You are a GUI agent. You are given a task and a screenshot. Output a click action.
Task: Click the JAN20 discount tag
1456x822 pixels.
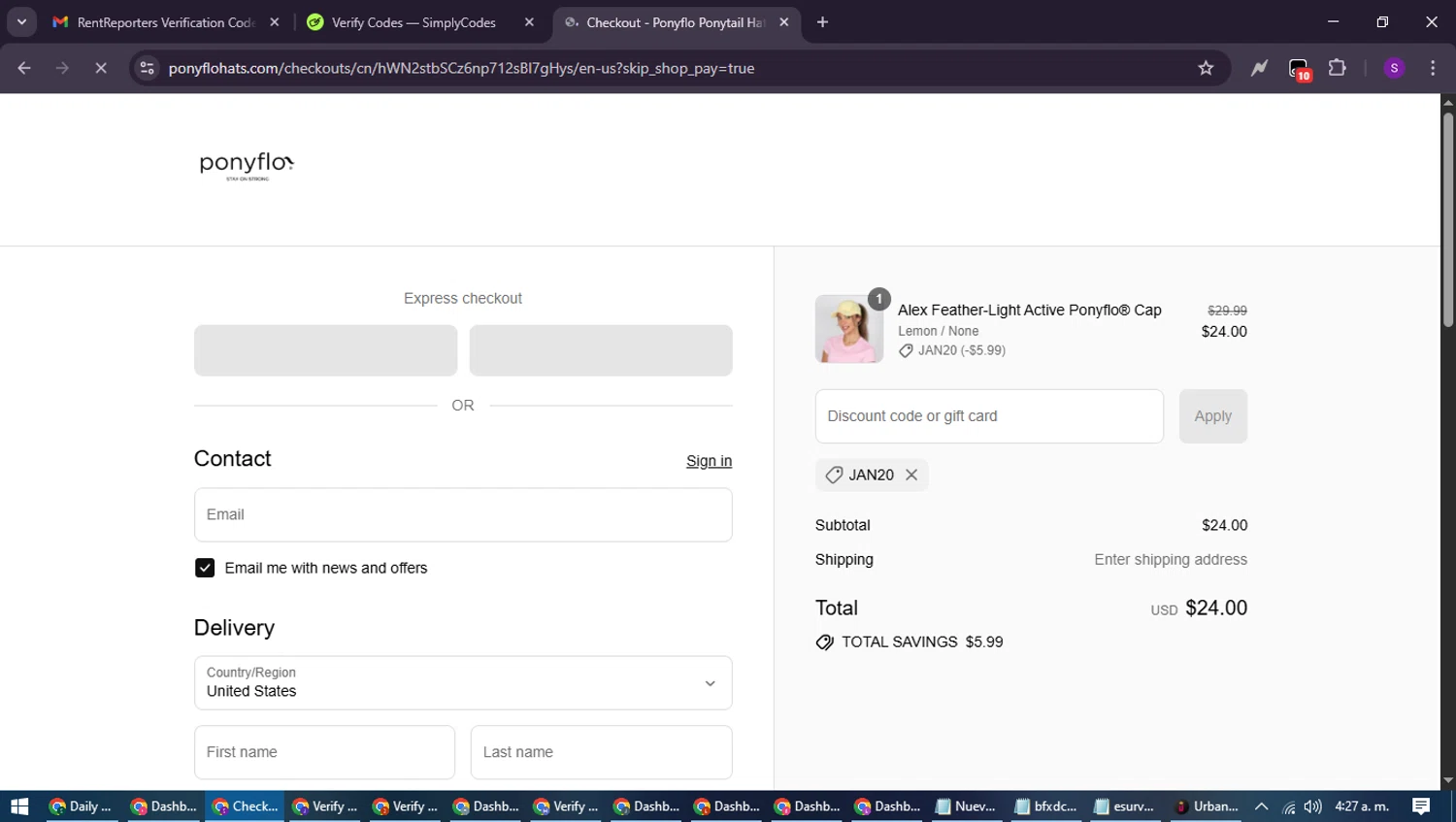(872, 475)
